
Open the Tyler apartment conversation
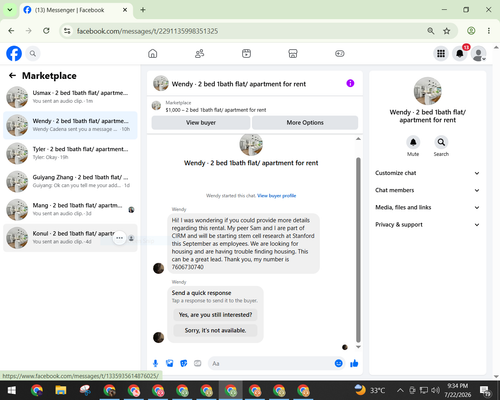point(70,153)
